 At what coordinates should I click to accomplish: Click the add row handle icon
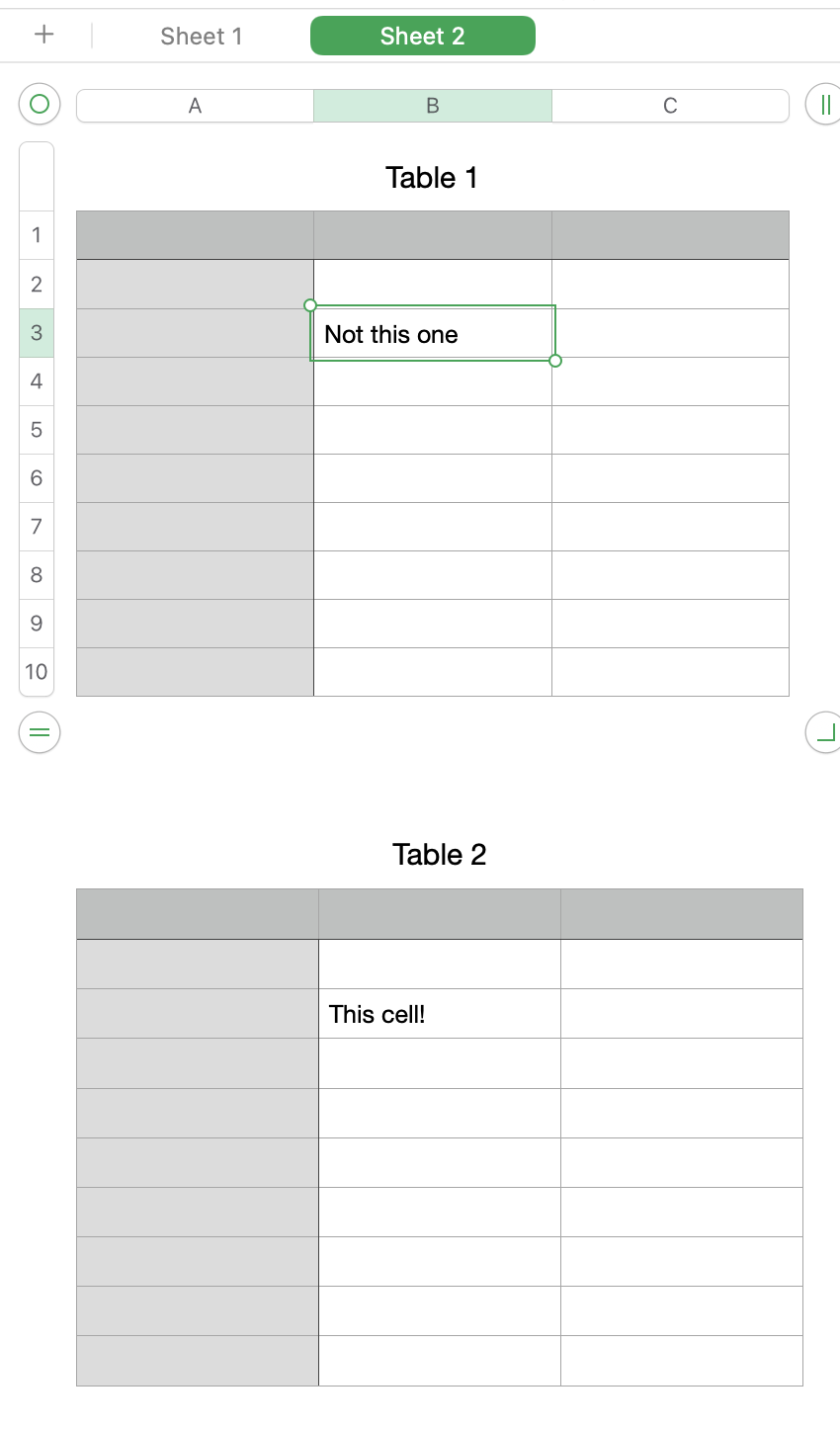point(40,732)
